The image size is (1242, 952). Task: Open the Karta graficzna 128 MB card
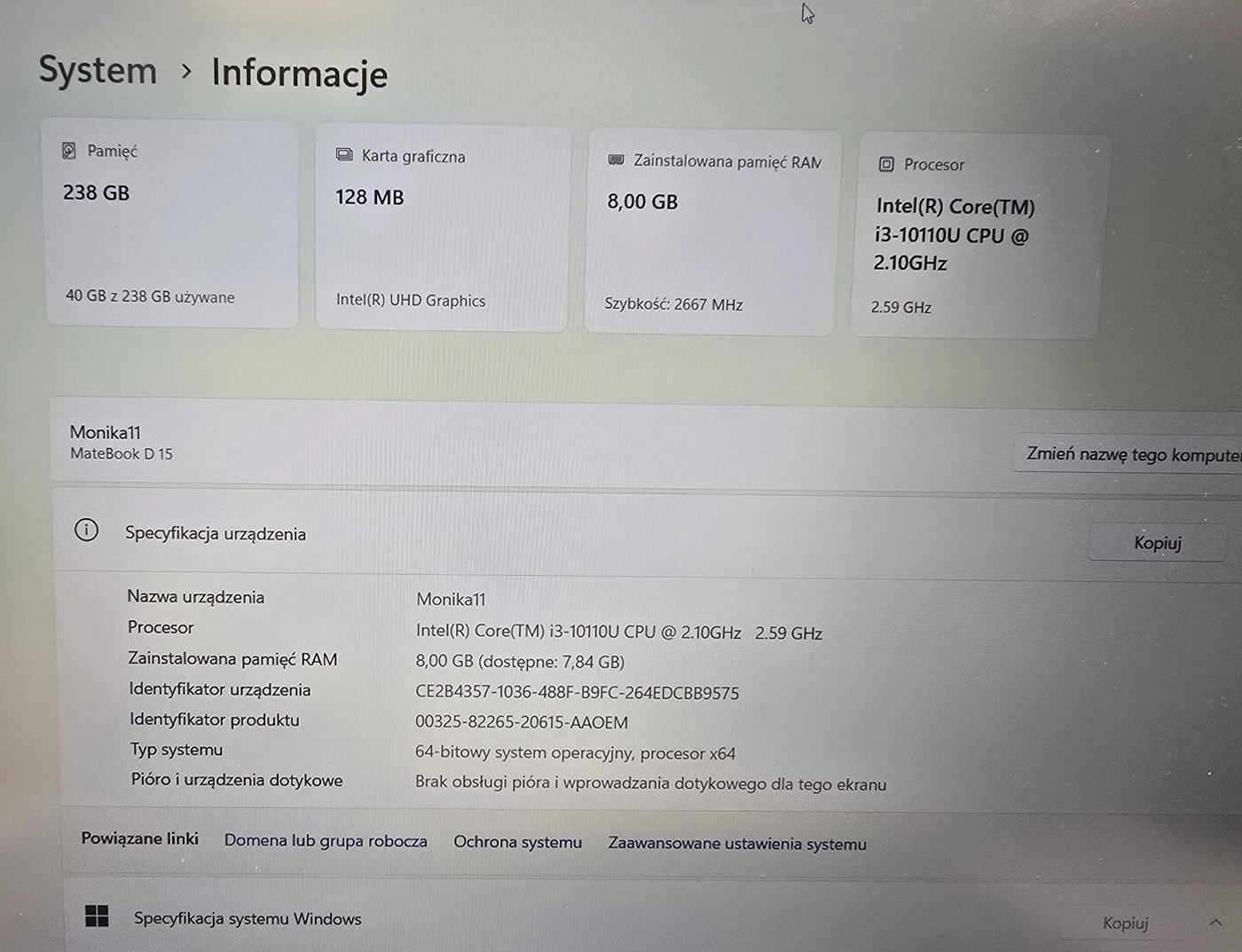[x=442, y=229]
